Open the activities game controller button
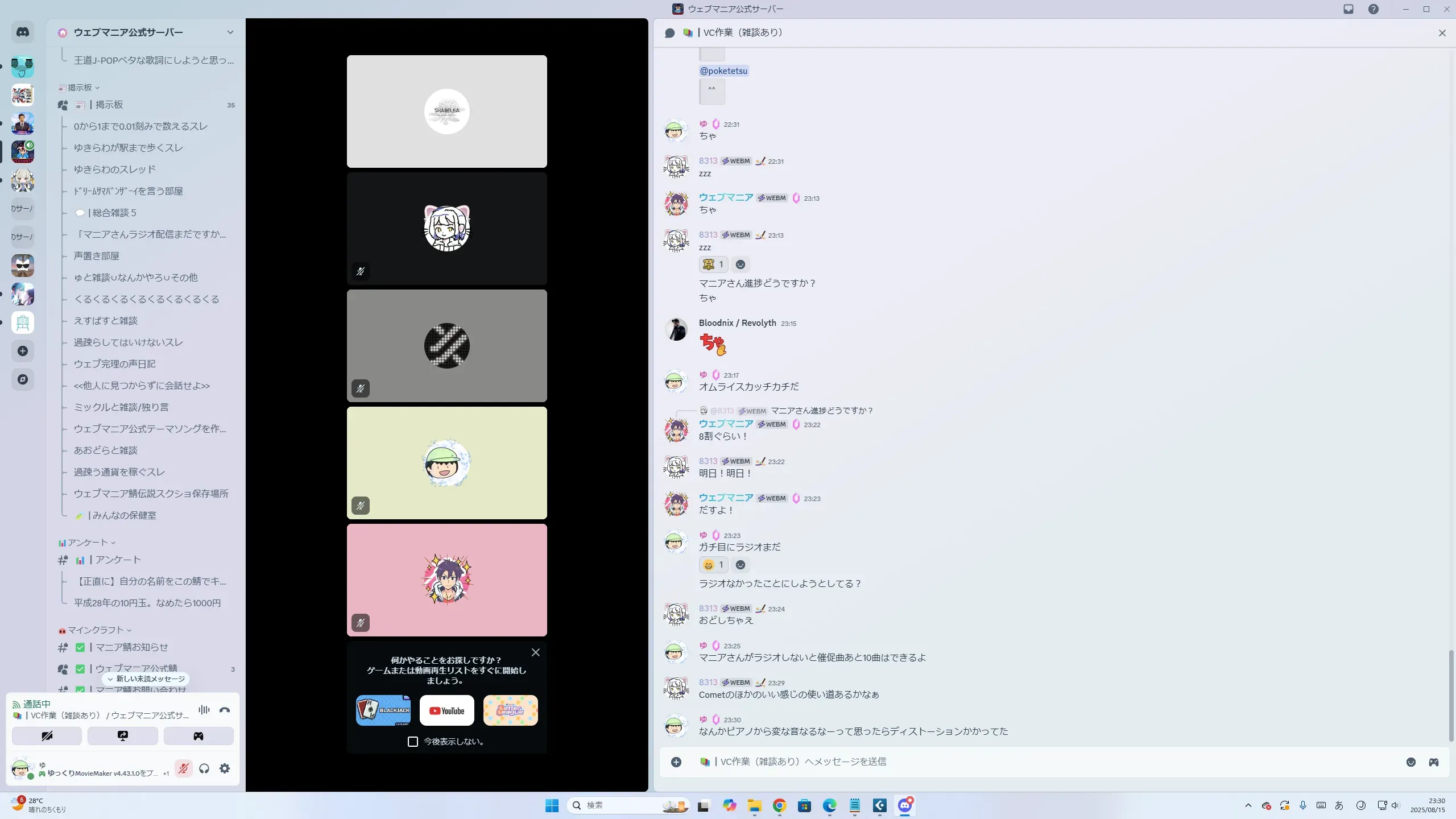Viewport: 1456px width, 819px height. coord(198,736)
